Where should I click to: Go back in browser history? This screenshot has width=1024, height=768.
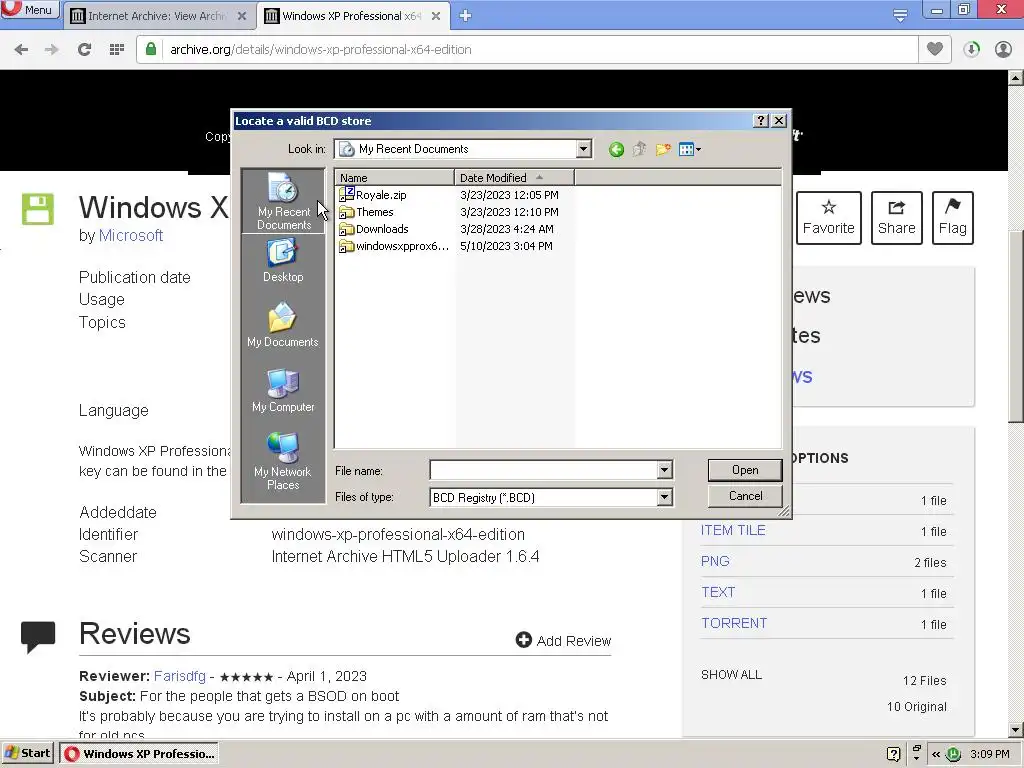pyautogui.click(x=21, y=50)
